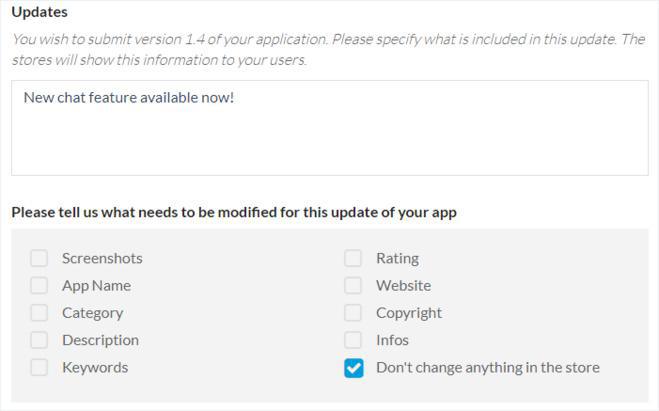Enable the App Name checkbox

[x=39, y=285]
